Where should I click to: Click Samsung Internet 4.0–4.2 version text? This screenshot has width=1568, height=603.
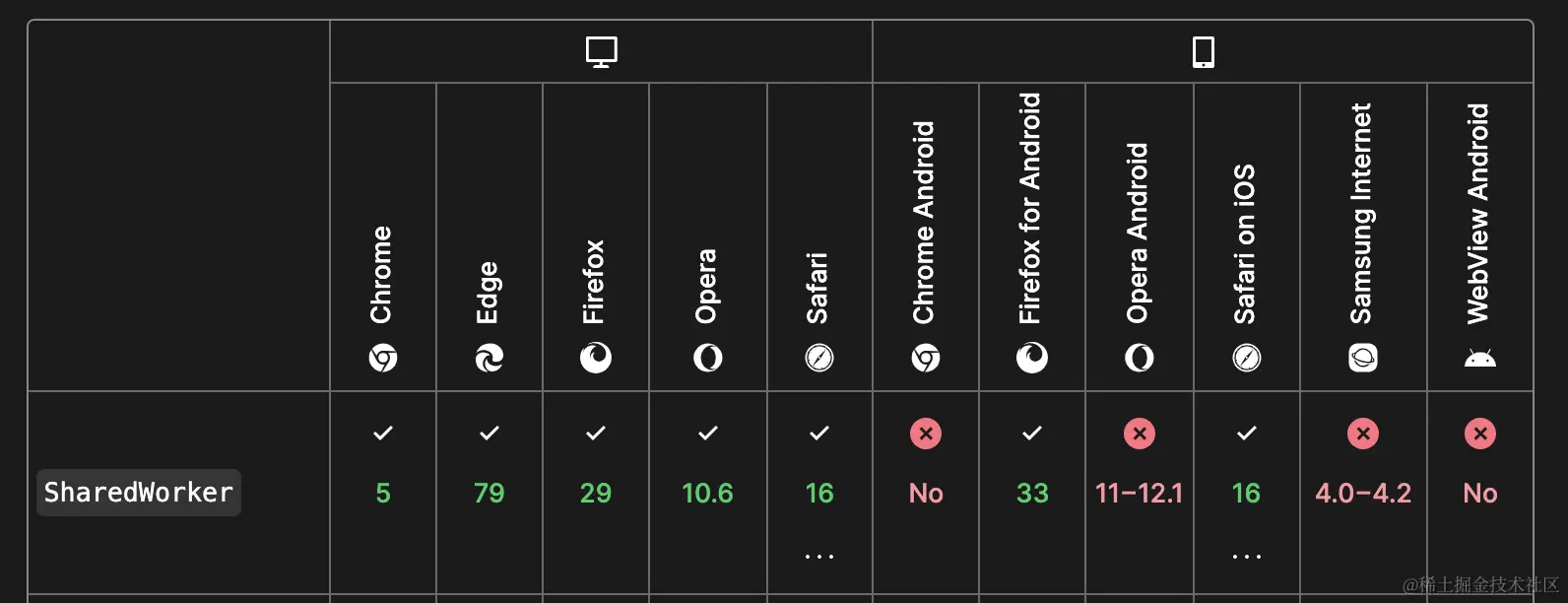click(x=1363, y=493)
